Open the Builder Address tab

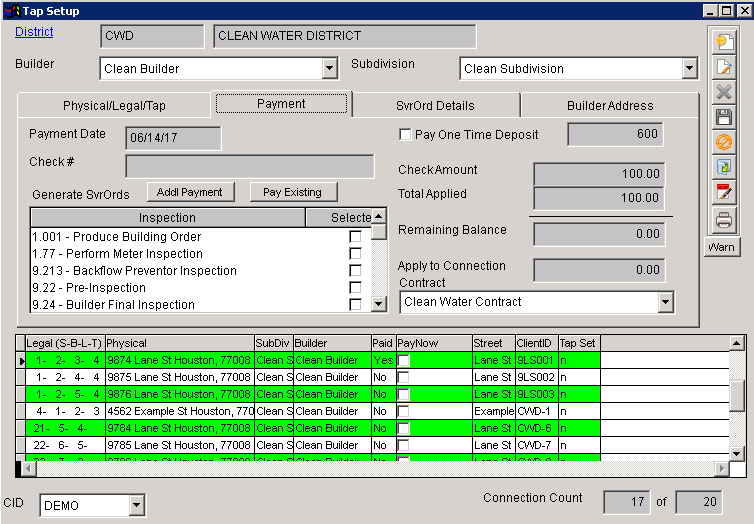pos(609,105)
